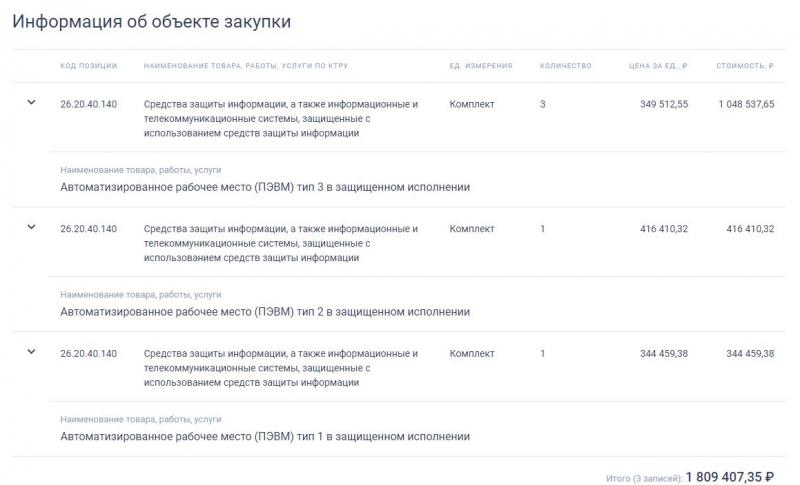Viewport: 800px width, 485px height.
Task: Click the ПЭВМ тип 1 item name
Action: (x=265, y=437)
